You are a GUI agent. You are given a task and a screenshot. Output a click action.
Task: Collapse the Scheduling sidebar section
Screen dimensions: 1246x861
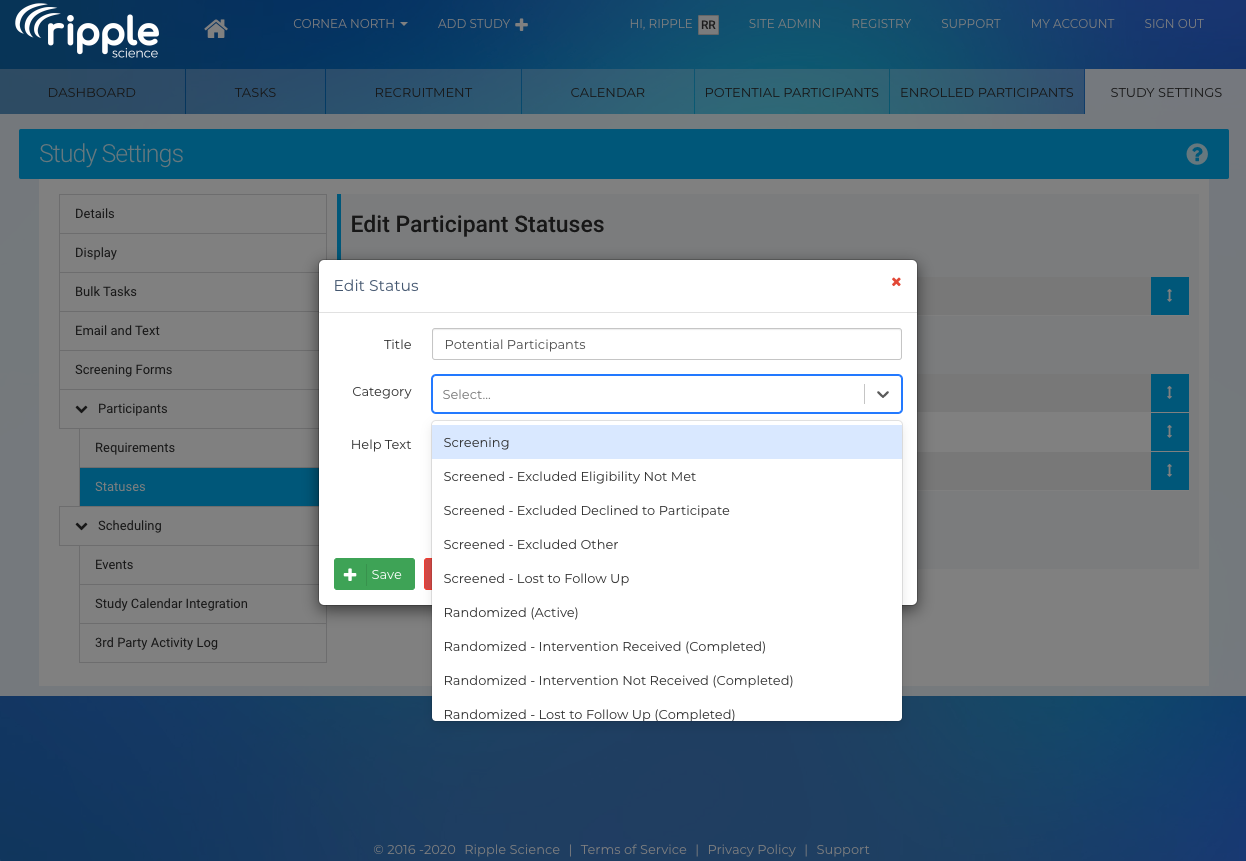pyautogui.click(x=81, y=526)
